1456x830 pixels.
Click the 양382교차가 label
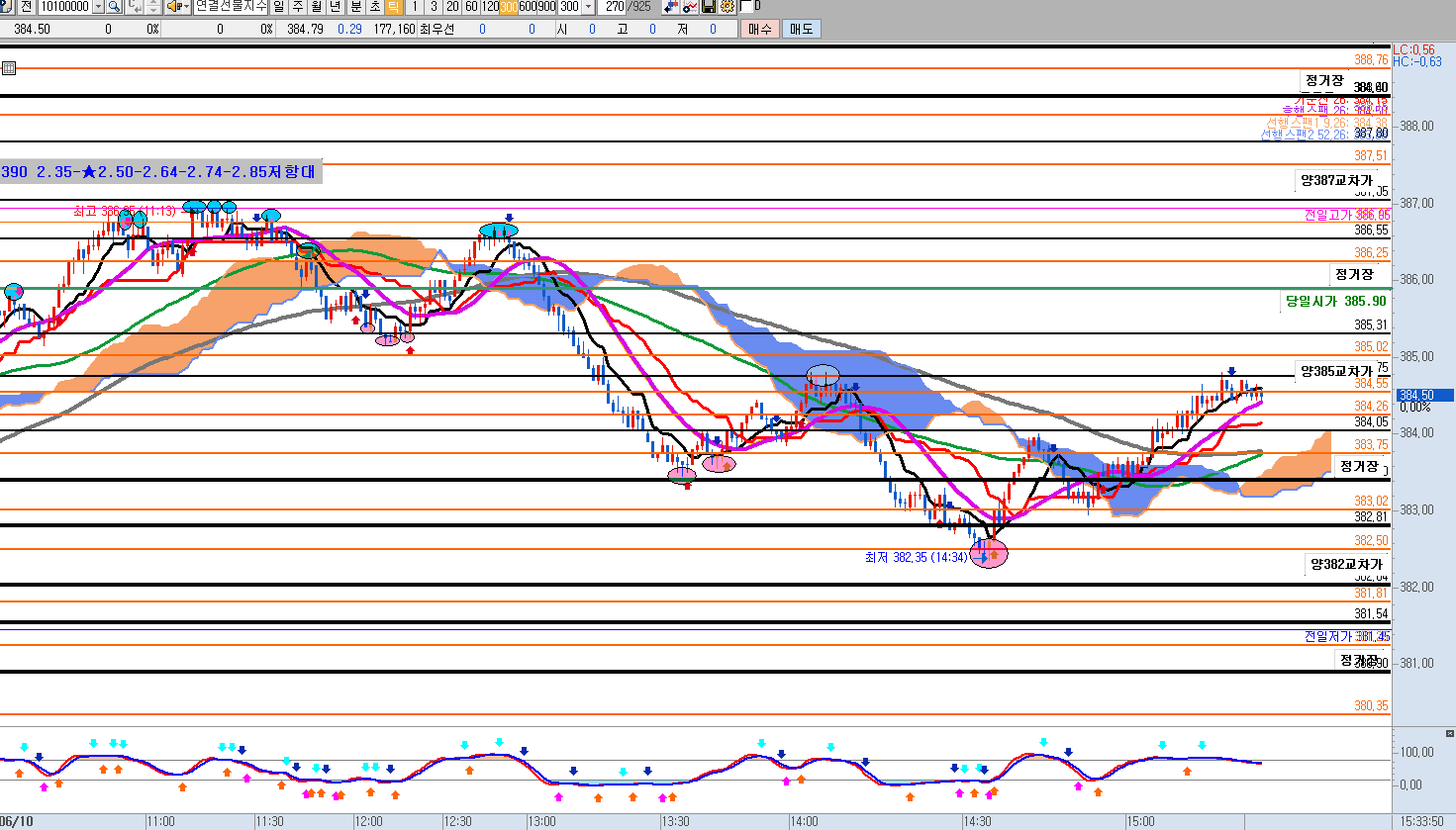pos(1345,564)
